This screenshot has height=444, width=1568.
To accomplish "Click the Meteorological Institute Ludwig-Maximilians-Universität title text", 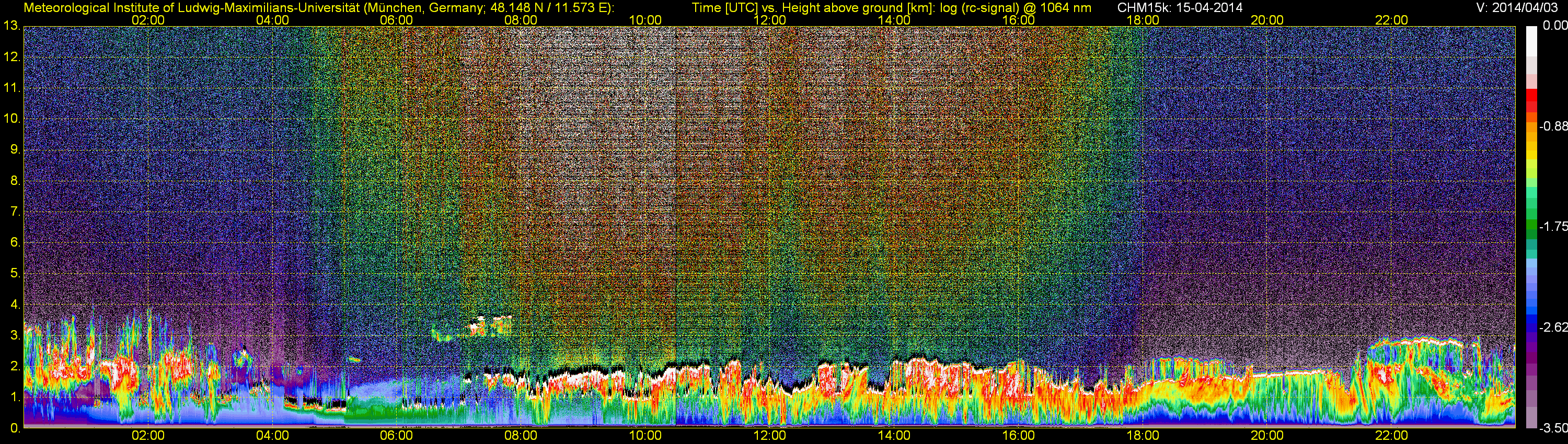I will pyautogui.click(x=318, y=8).
